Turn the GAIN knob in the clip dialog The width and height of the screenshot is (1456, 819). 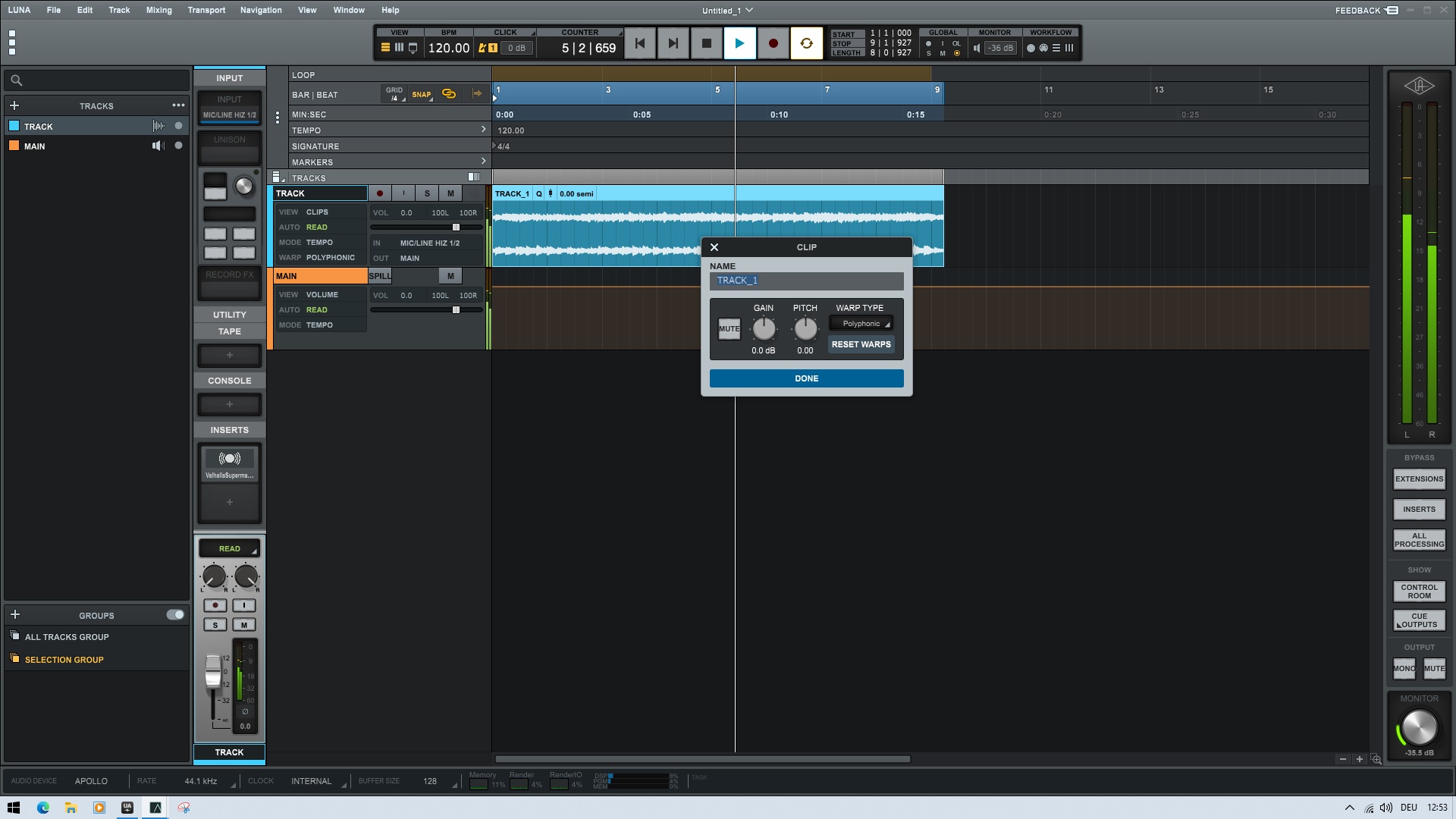tap(764, 328)
